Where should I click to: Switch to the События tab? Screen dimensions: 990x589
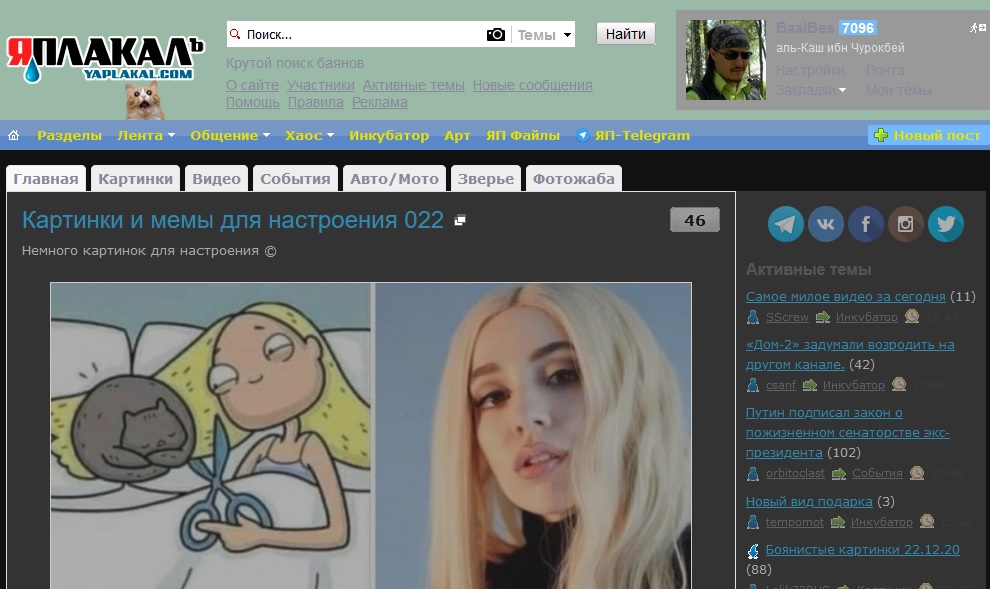click(295, 179)
